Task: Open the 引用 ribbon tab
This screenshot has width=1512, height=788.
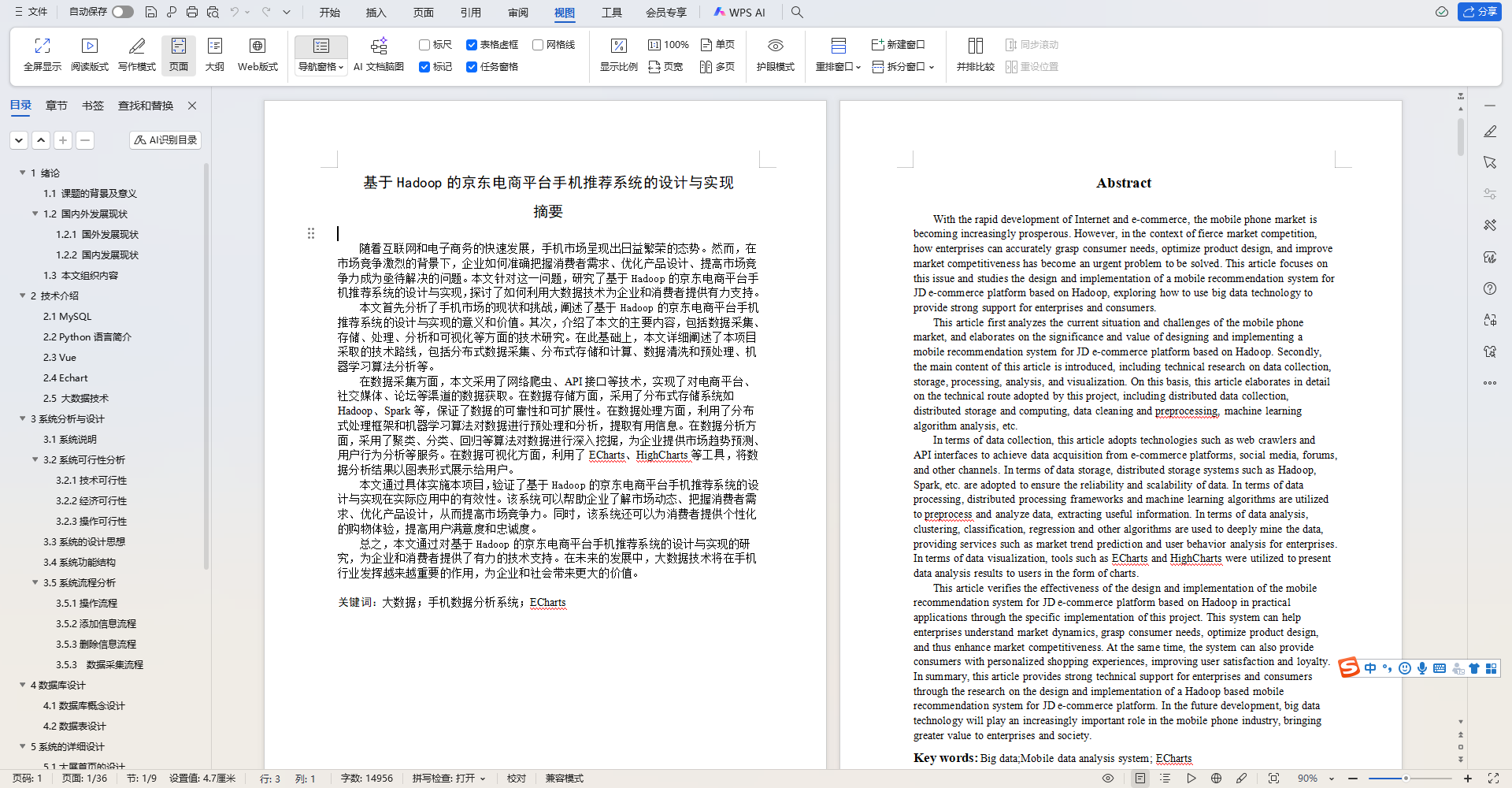Action: point(471,13)
